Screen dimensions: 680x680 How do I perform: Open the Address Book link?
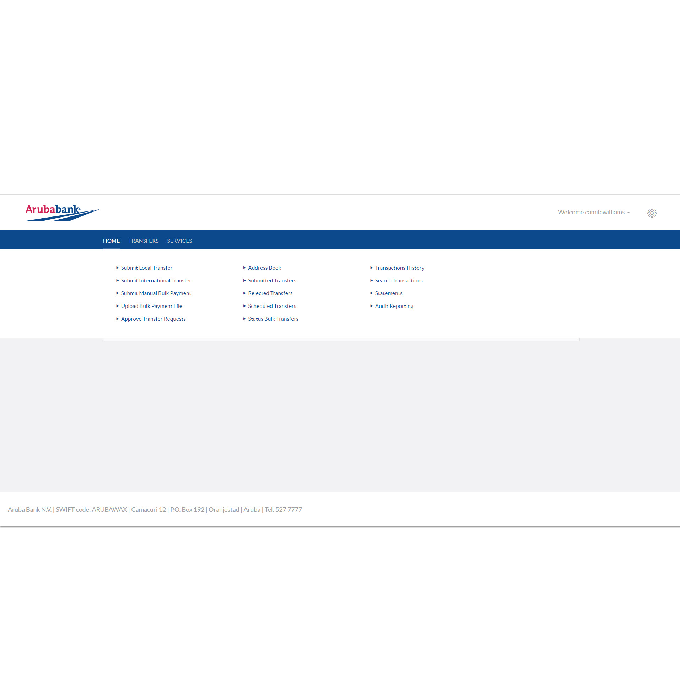(x=264, y=268)
